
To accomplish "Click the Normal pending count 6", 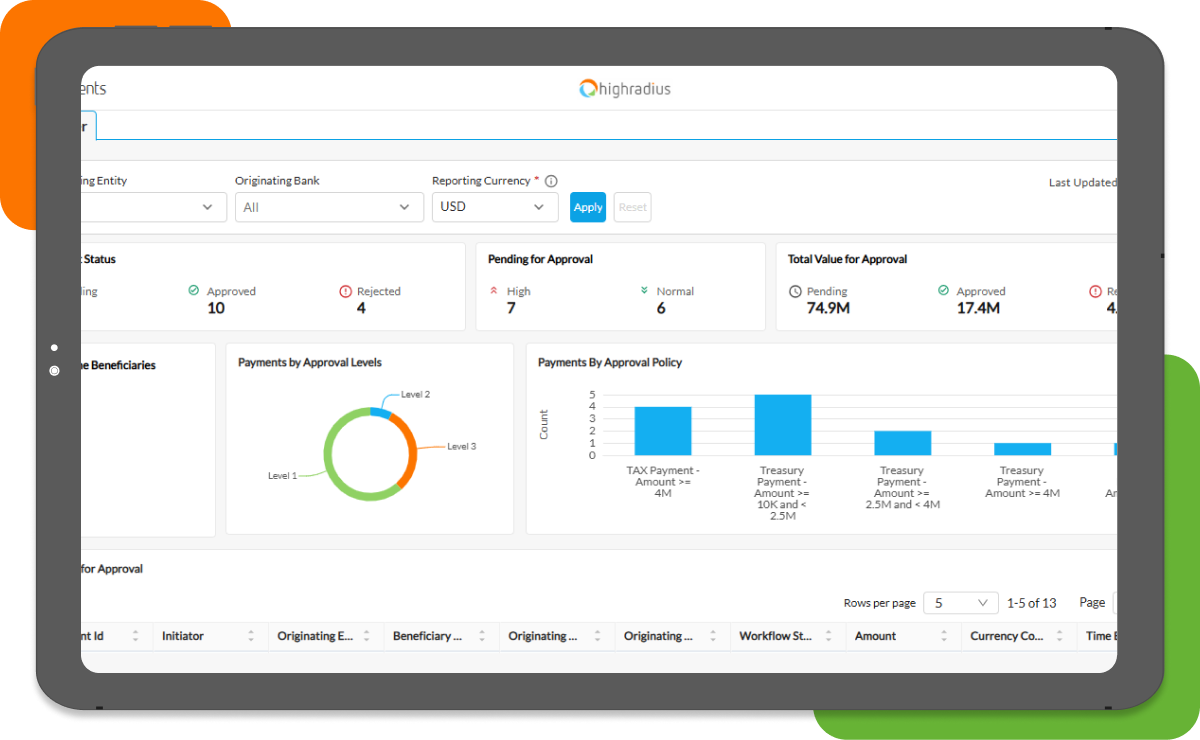I will (x=661, y=308).
